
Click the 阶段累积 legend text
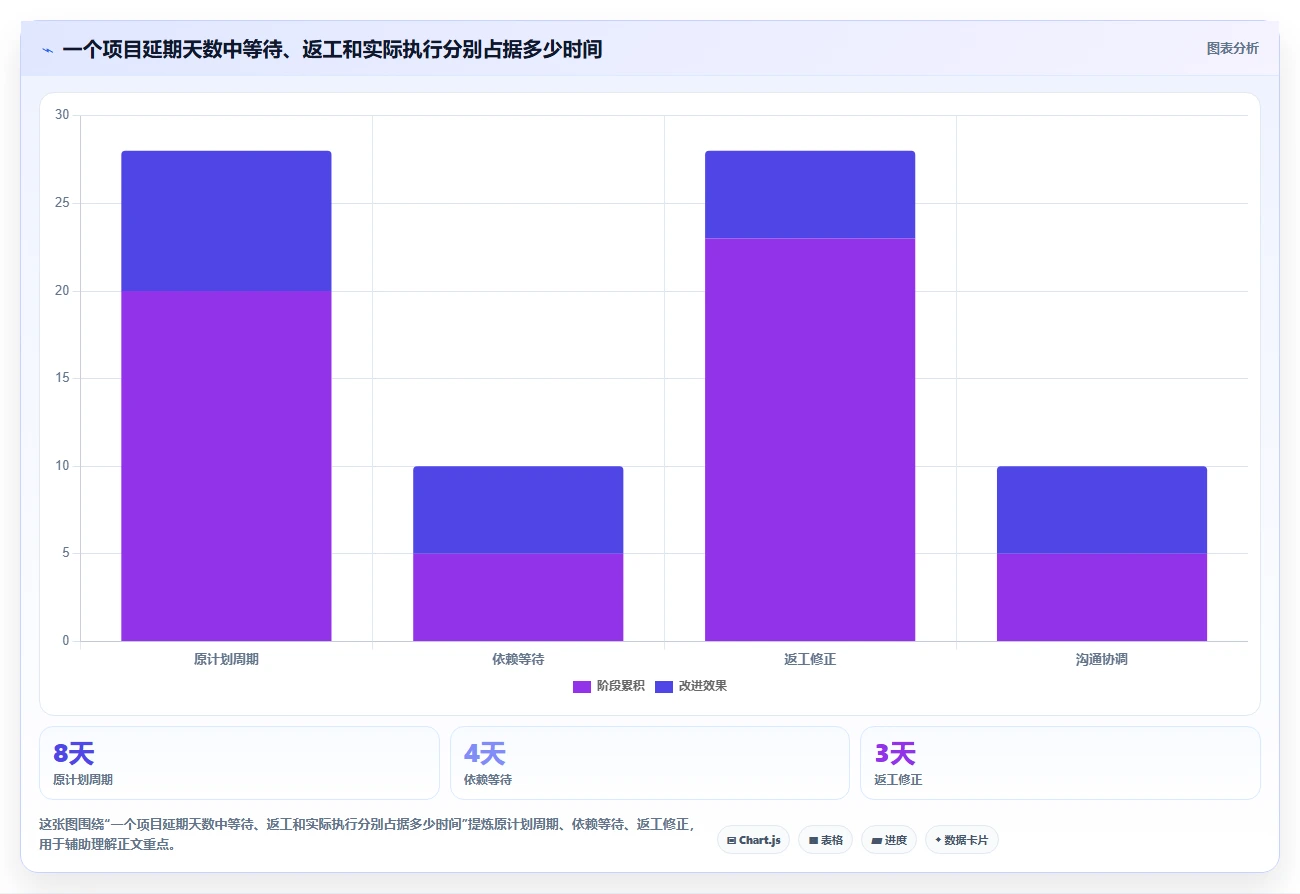pos(621,686)
